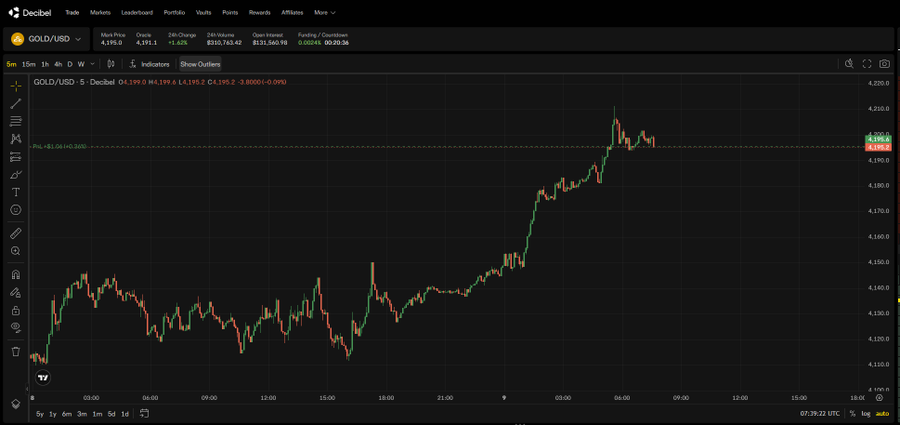Click the GOLD/USD · 5 · Decibel legend title
The width and height of the screenshot is (900, 425).
click(x=74, y=82)
